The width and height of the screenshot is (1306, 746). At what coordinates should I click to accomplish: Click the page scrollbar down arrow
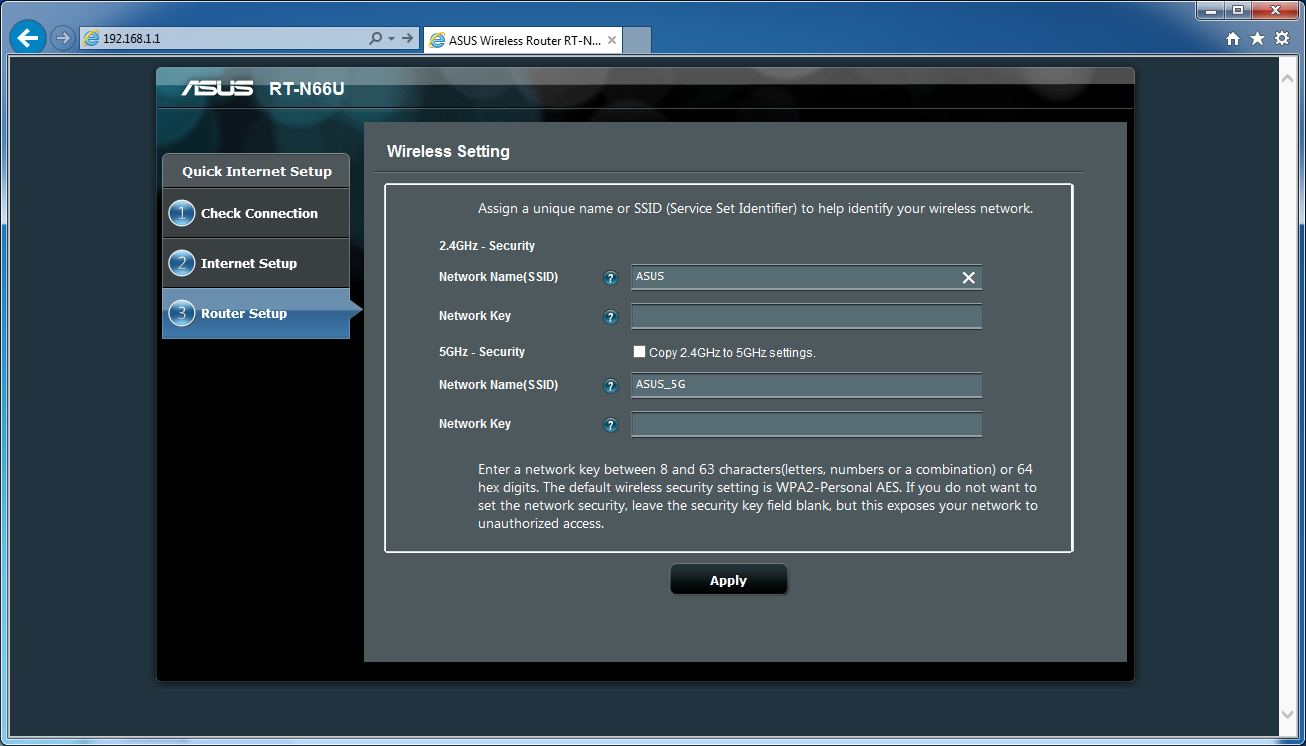pyautogui.click(x=1289, y=714)
